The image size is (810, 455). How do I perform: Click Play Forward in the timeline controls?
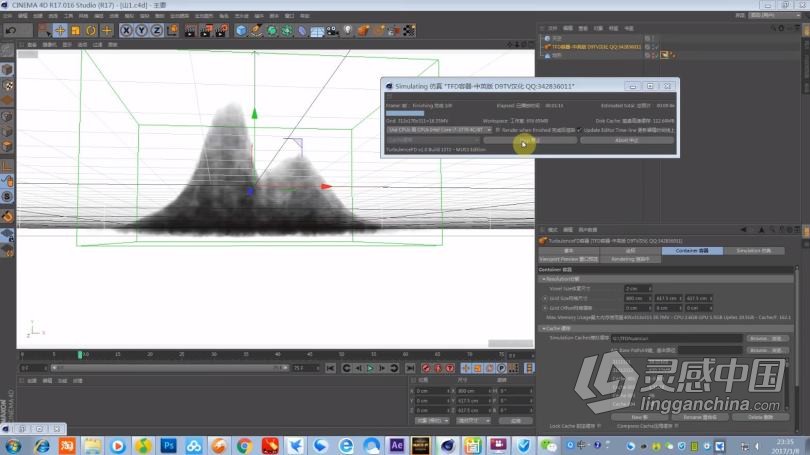pyautogui.click(x=370, y=368)
